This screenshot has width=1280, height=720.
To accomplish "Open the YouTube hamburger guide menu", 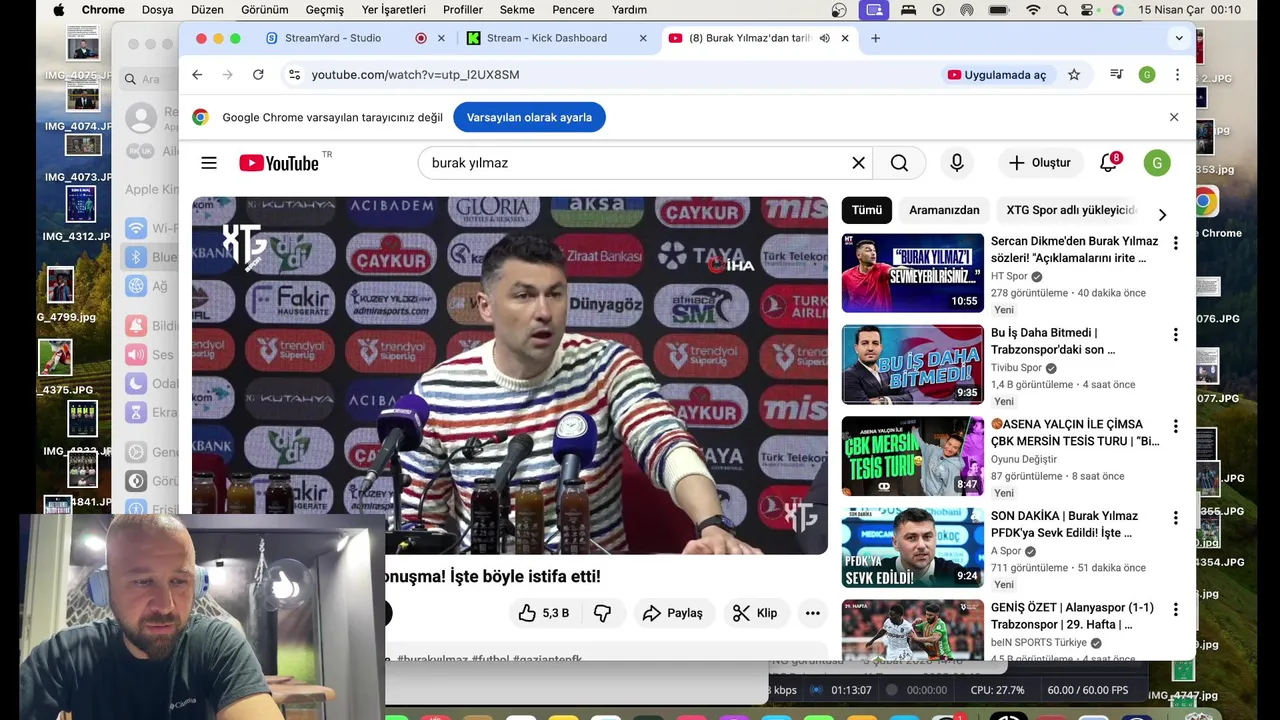I will [x=208, y=163].
